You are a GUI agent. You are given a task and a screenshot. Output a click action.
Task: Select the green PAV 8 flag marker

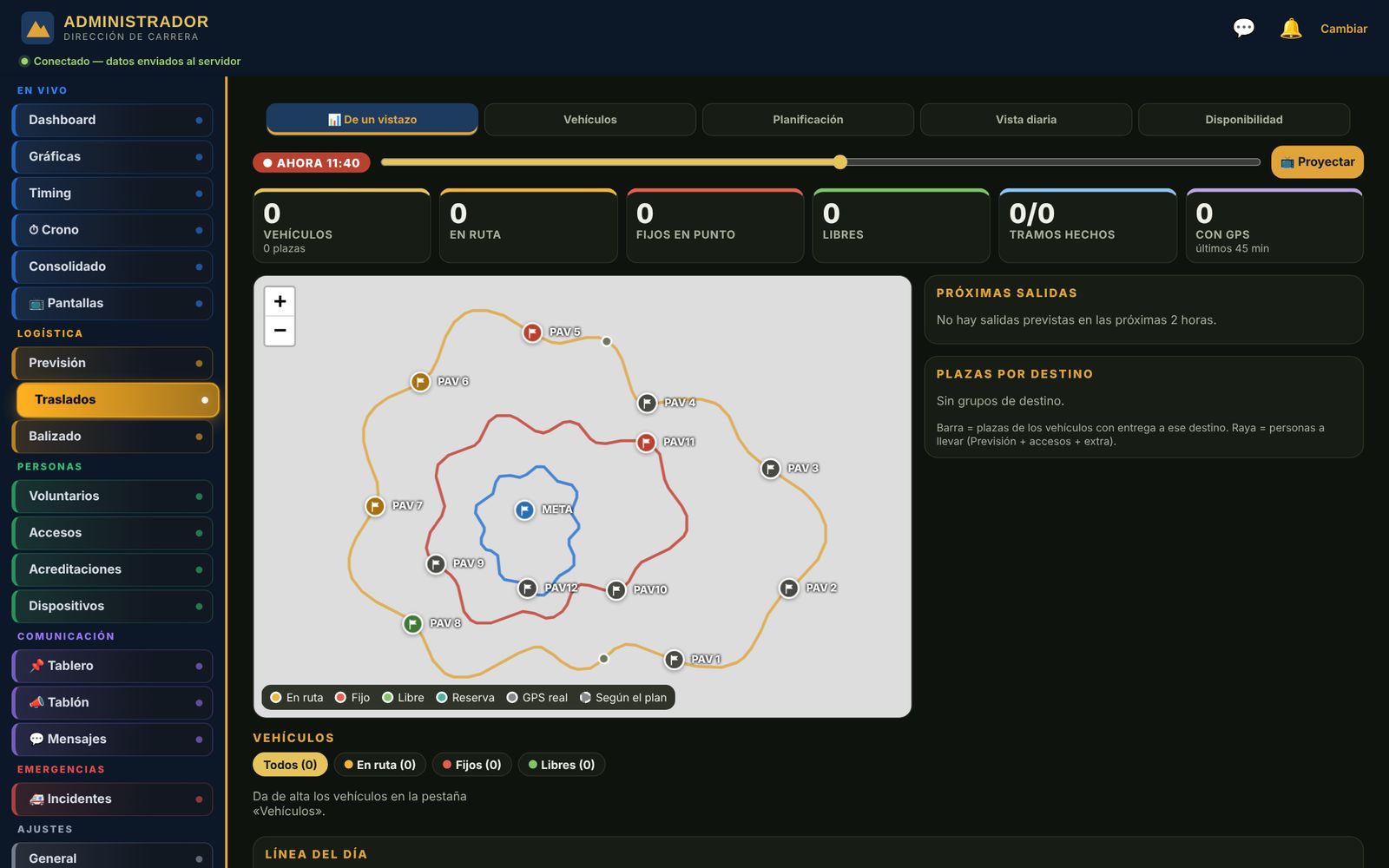pyautogui.click(x=413, y=623)
